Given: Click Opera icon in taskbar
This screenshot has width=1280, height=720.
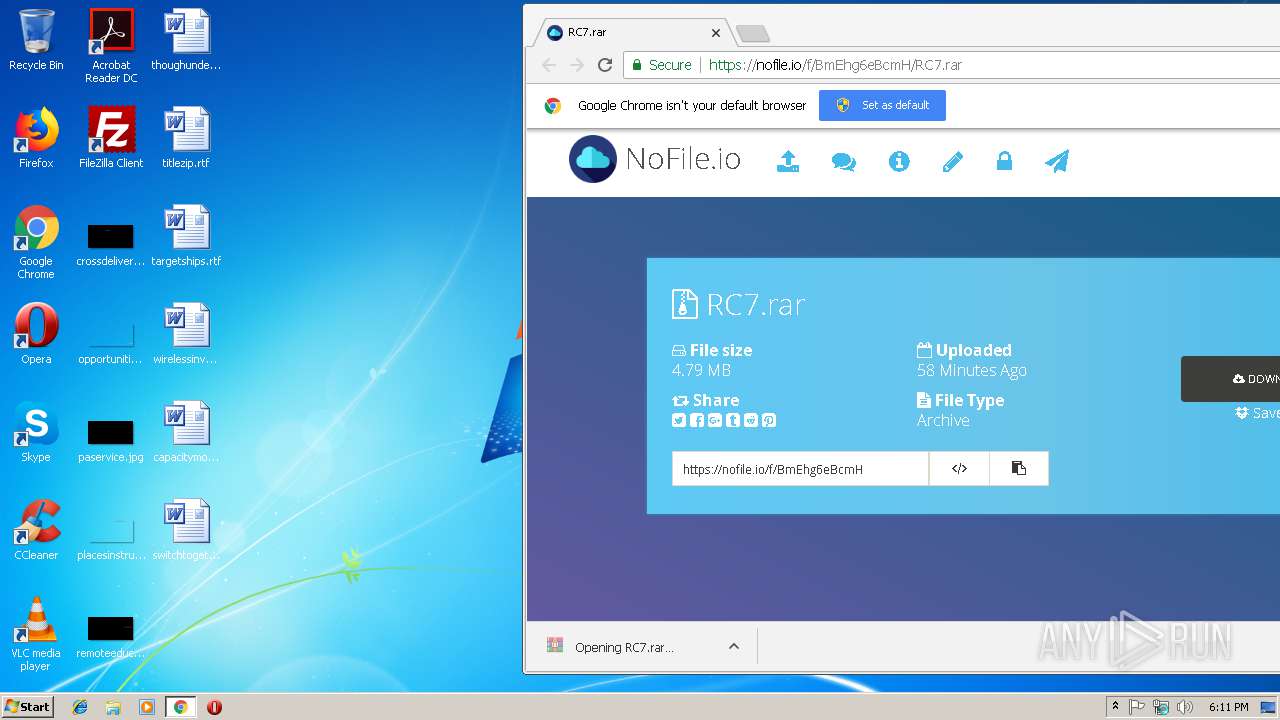Looking at the screenshot, I should point(214,707).
